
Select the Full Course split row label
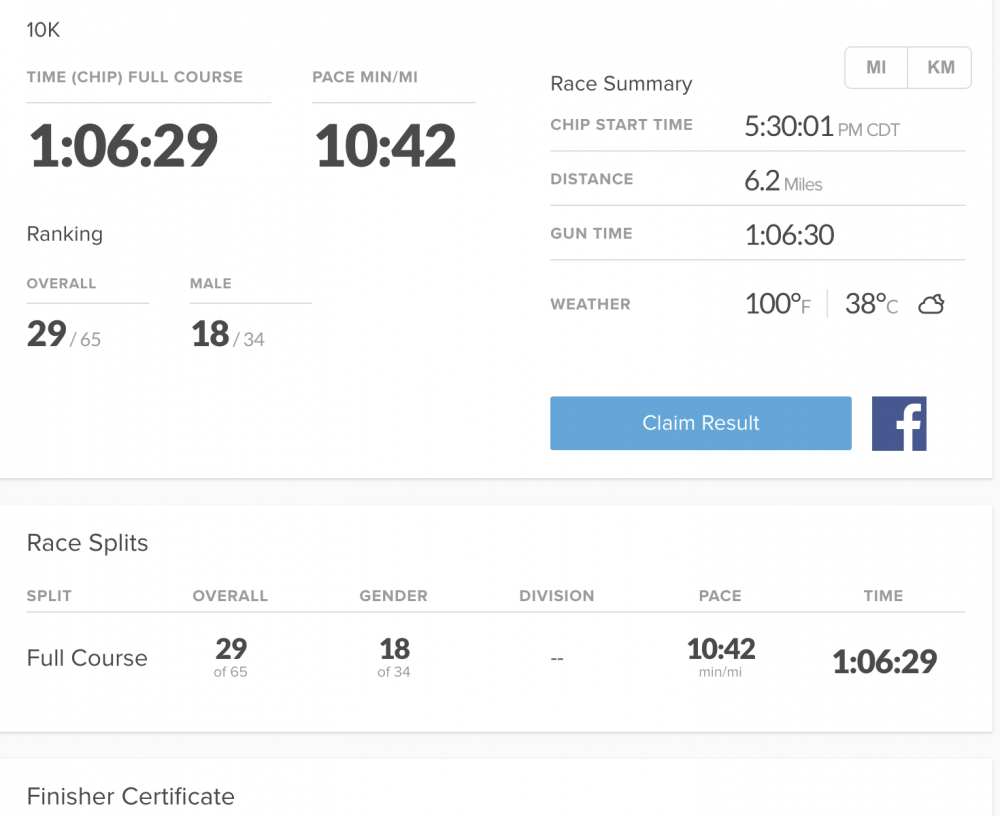[x=87, y=658]
